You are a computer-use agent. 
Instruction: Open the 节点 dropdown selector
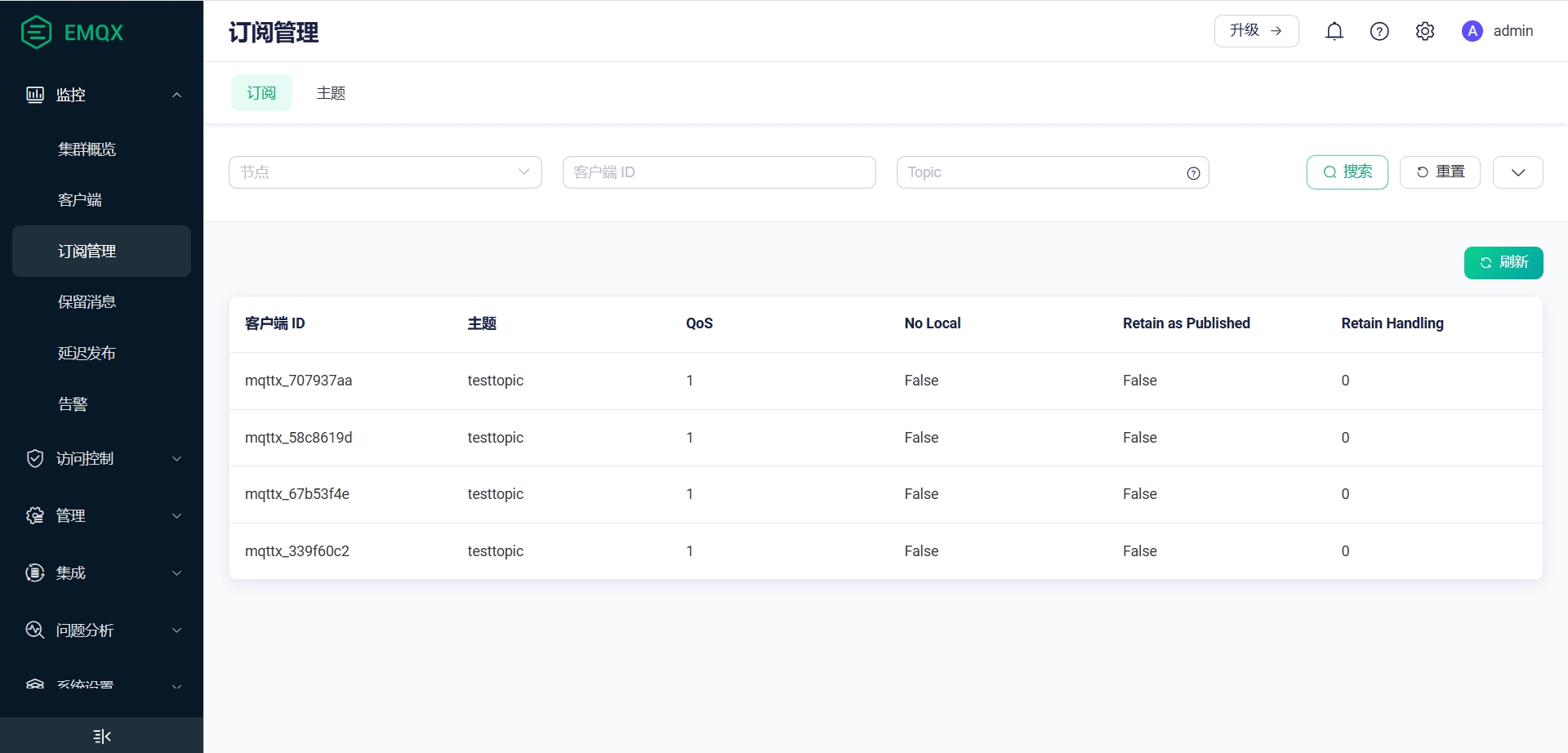385,172
